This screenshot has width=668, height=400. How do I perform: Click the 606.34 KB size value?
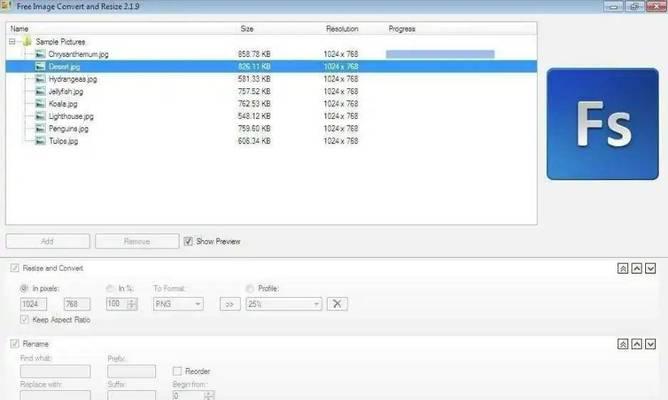coord(254,141)
